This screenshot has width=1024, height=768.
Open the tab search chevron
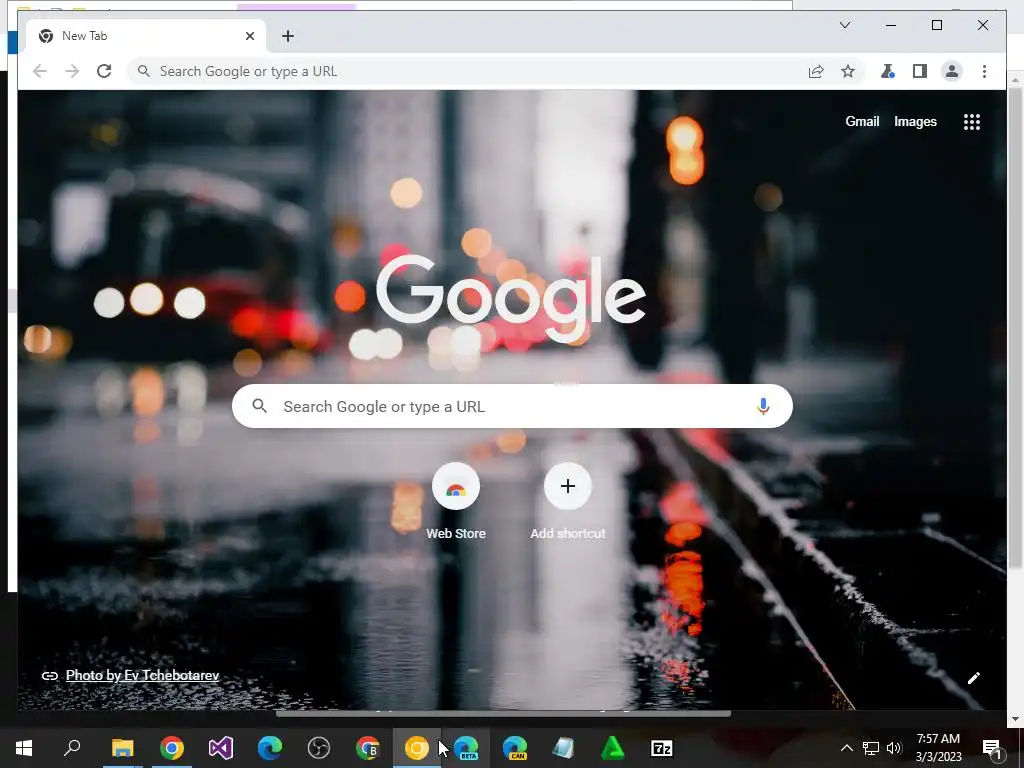coord(844,25)
